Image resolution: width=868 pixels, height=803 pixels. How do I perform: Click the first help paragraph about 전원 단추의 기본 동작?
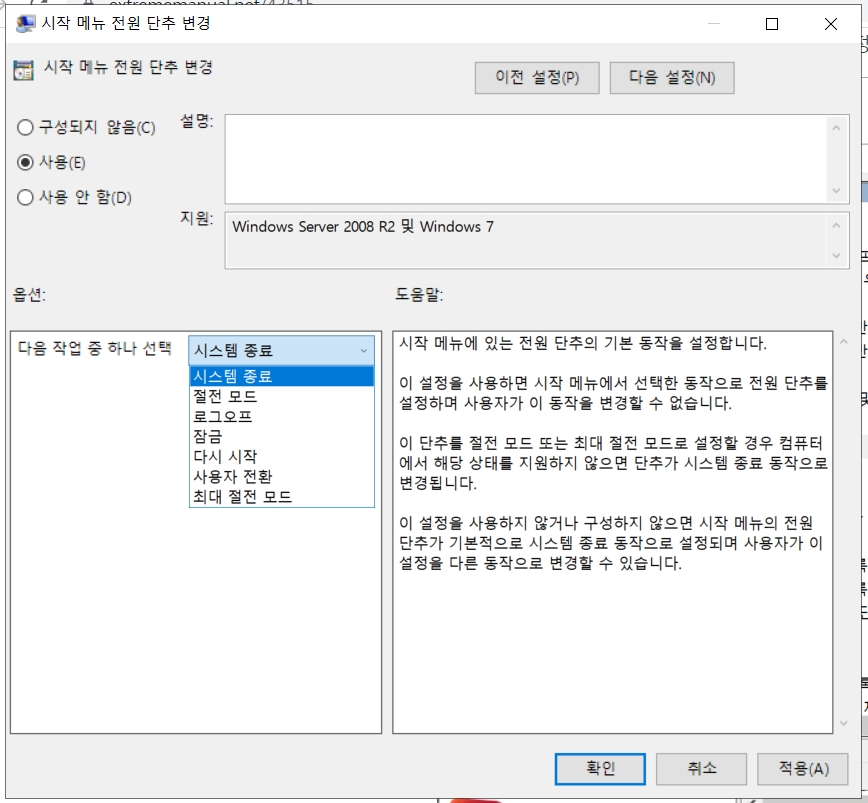583,343
